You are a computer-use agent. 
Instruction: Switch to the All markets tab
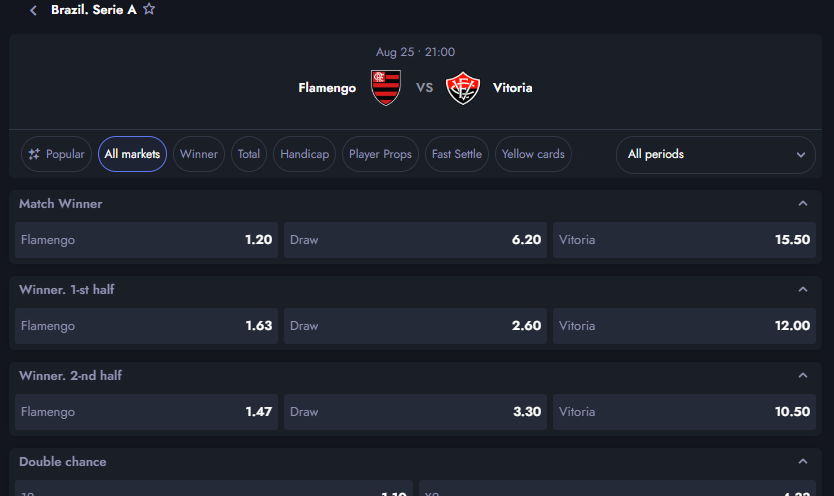[x=132, y=154]
